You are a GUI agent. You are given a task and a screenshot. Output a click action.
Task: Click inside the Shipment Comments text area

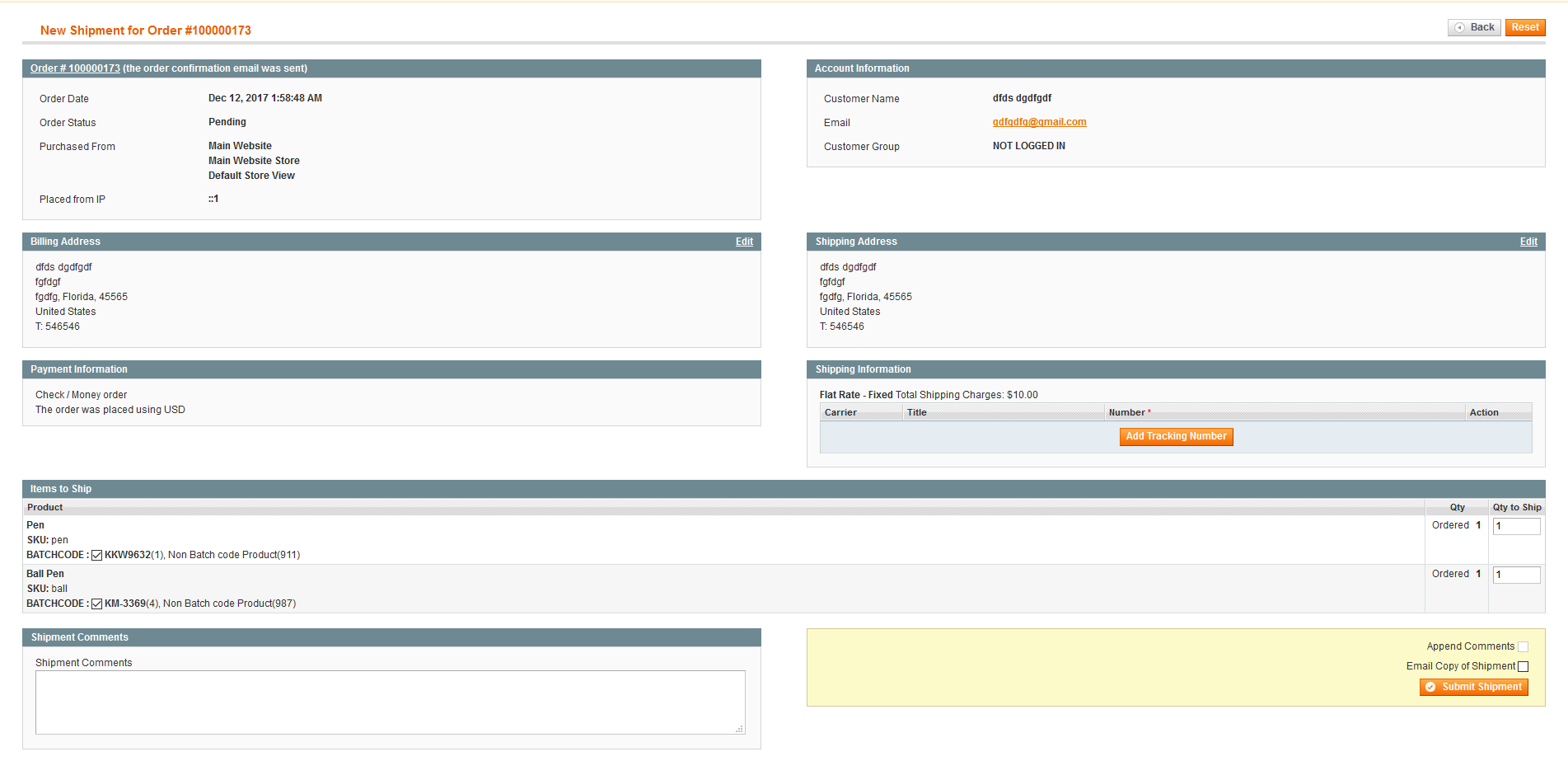point(390,702)
